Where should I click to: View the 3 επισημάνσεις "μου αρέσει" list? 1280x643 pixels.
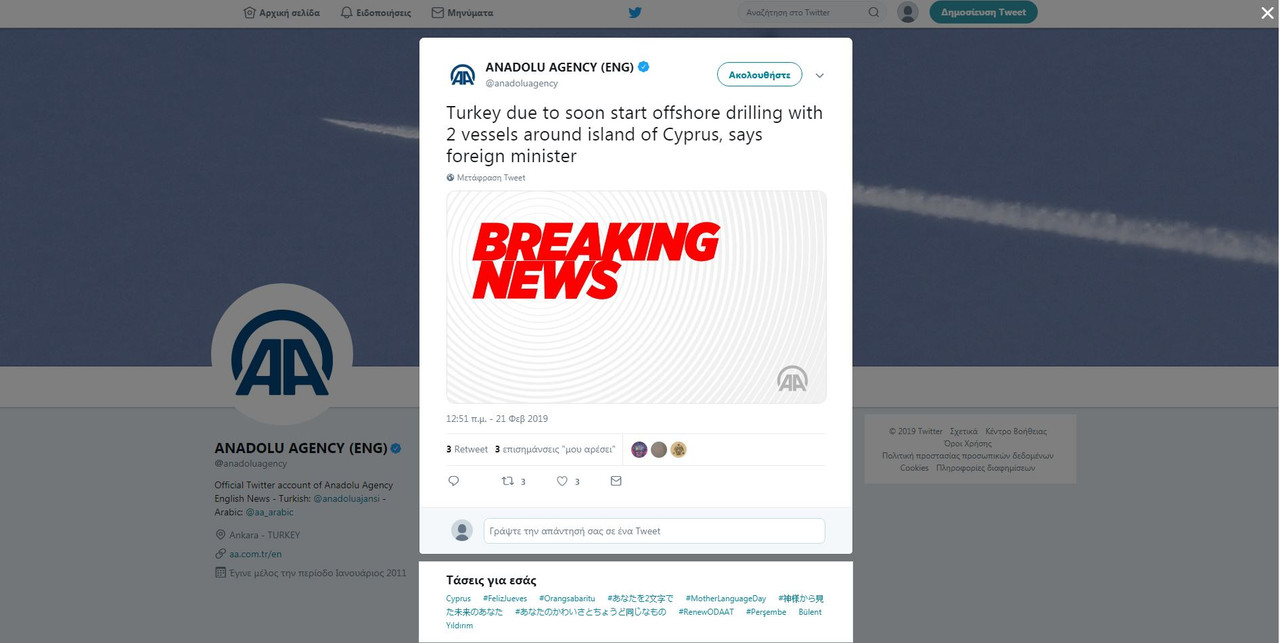coord(555,450)
